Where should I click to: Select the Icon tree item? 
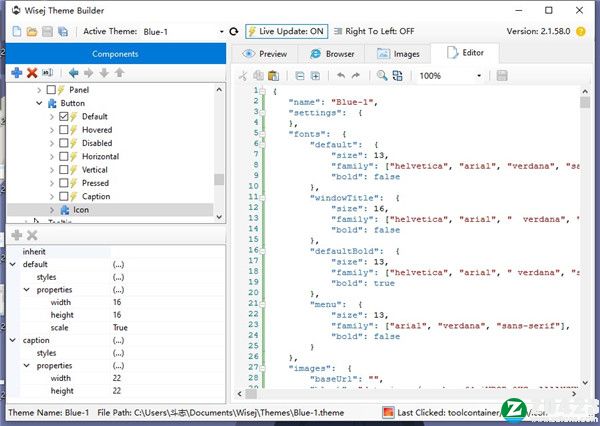tap(81, 210)
